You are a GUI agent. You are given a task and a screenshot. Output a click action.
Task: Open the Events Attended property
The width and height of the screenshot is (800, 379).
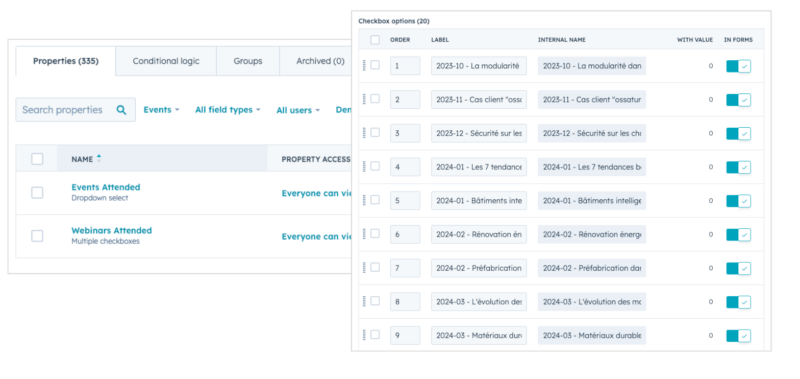(x=106, y=187)
